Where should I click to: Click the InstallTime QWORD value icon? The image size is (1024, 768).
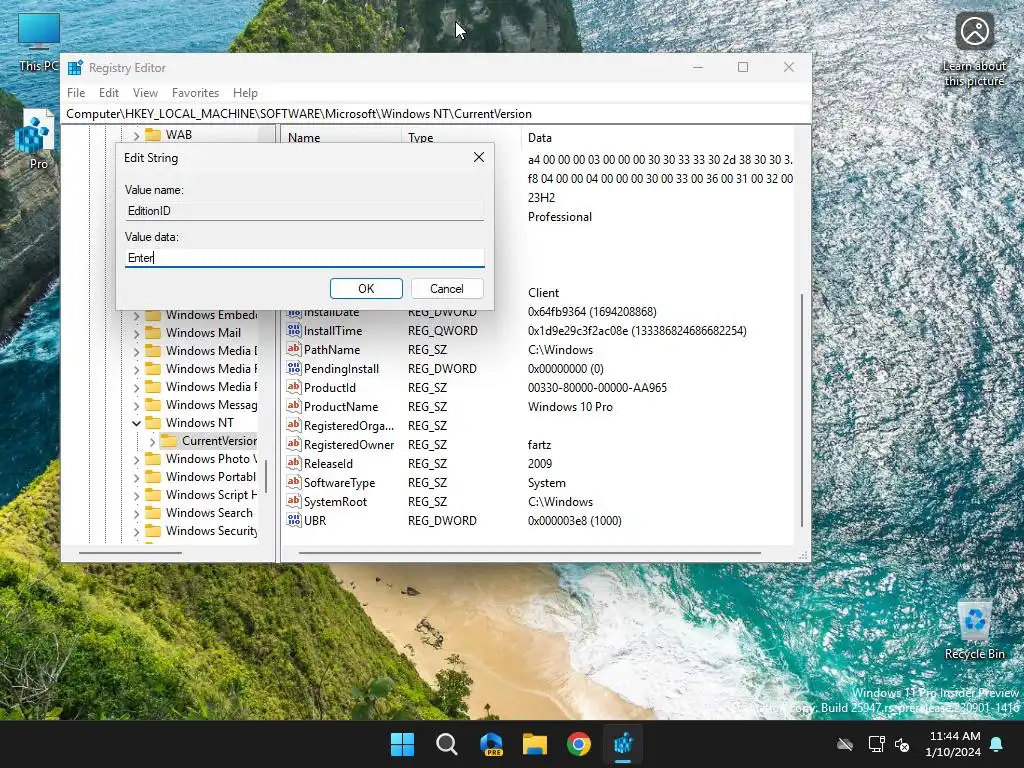pos(294,330)
